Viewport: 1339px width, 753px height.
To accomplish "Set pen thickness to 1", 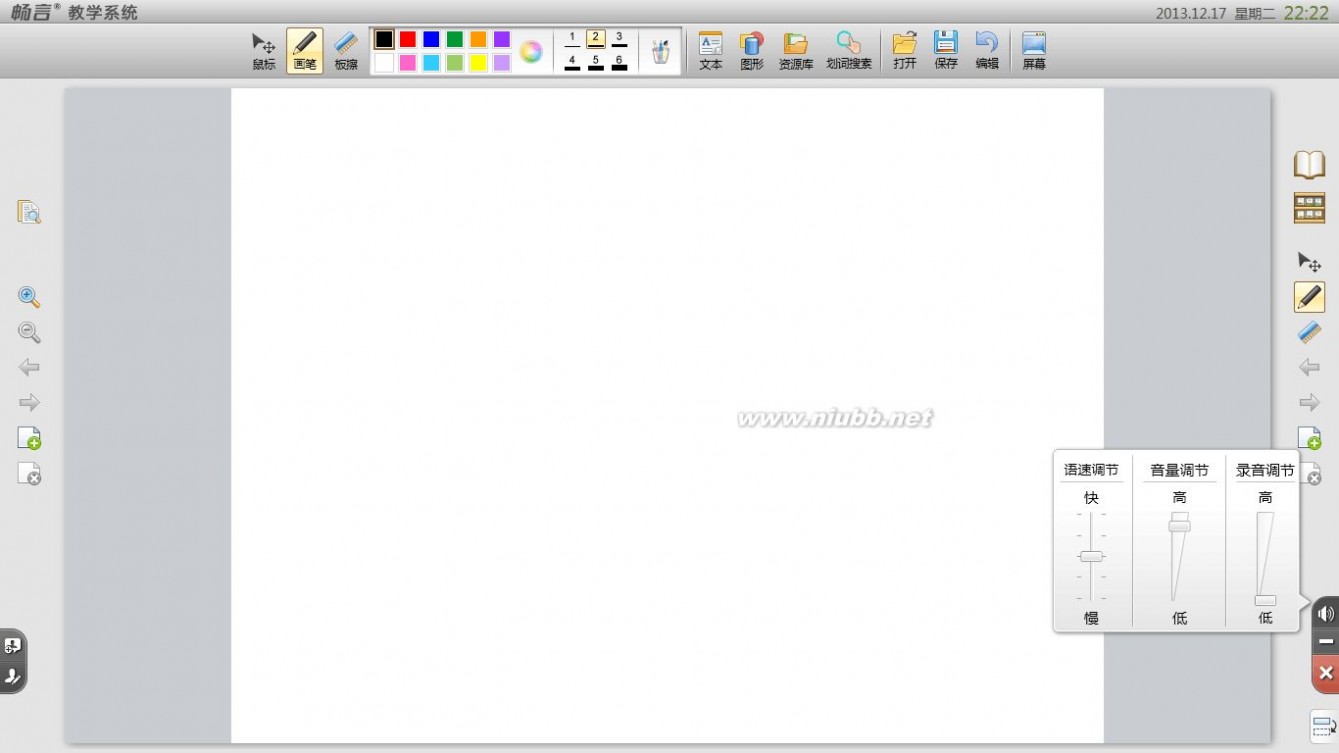I will (x=572, y=39).
